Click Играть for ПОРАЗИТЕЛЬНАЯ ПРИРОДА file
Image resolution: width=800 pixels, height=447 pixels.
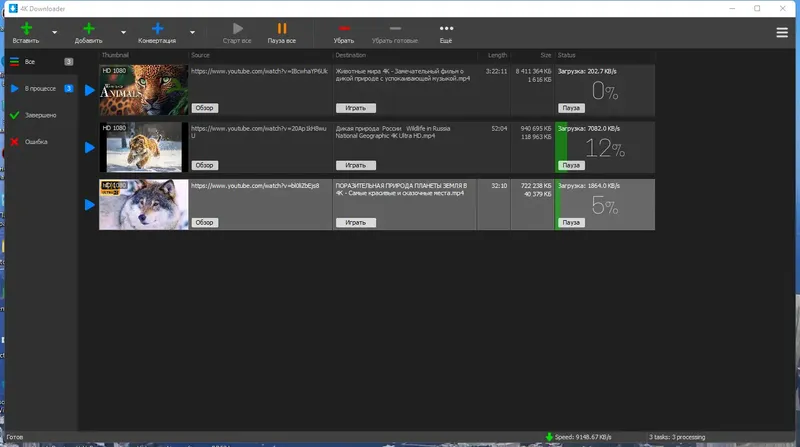coord(356,222)
